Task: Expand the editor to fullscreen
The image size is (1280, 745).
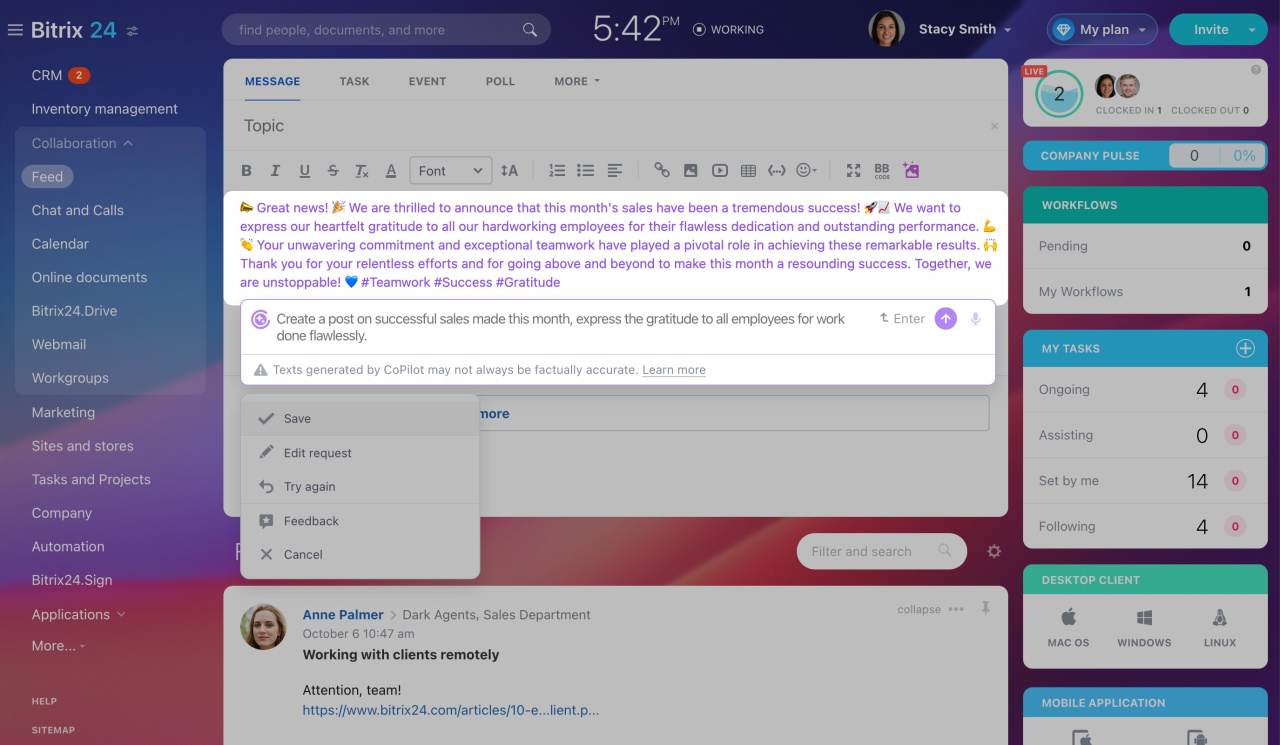Action: coord(853,171)
